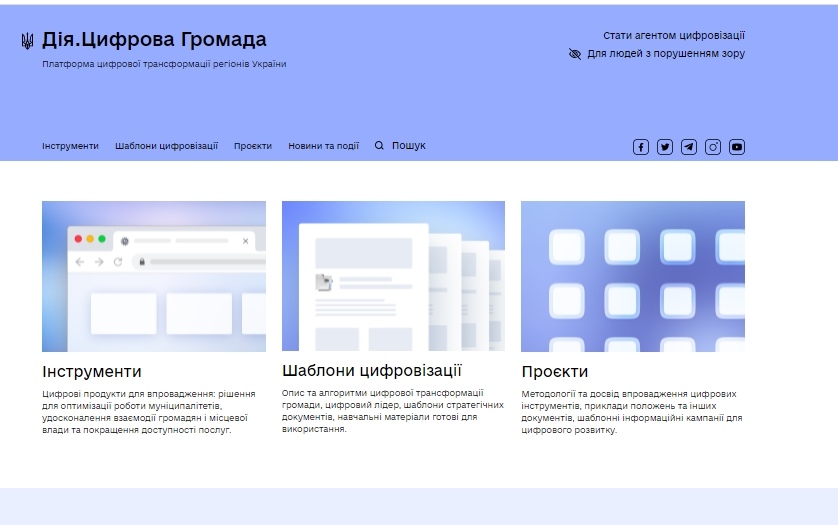Enable 'Для людей з порушенням зору' mode
The image size is (838, 525).
click(x=665, y=54)
